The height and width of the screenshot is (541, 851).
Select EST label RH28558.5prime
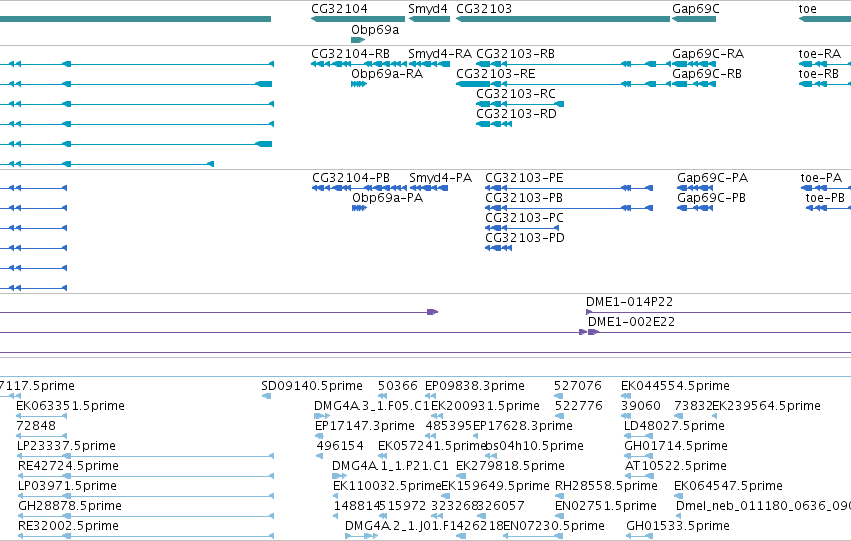[606, 486]
